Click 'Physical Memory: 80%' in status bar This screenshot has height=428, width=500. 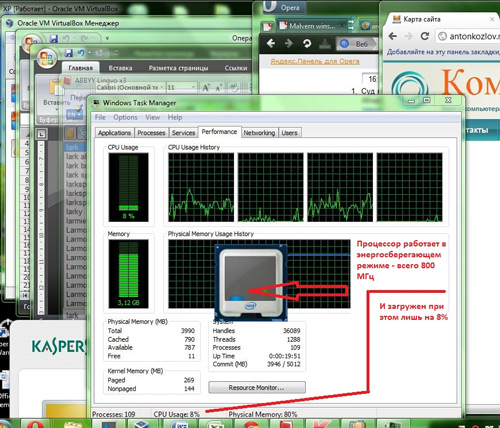pyautogui.click(x=263, y=414)
